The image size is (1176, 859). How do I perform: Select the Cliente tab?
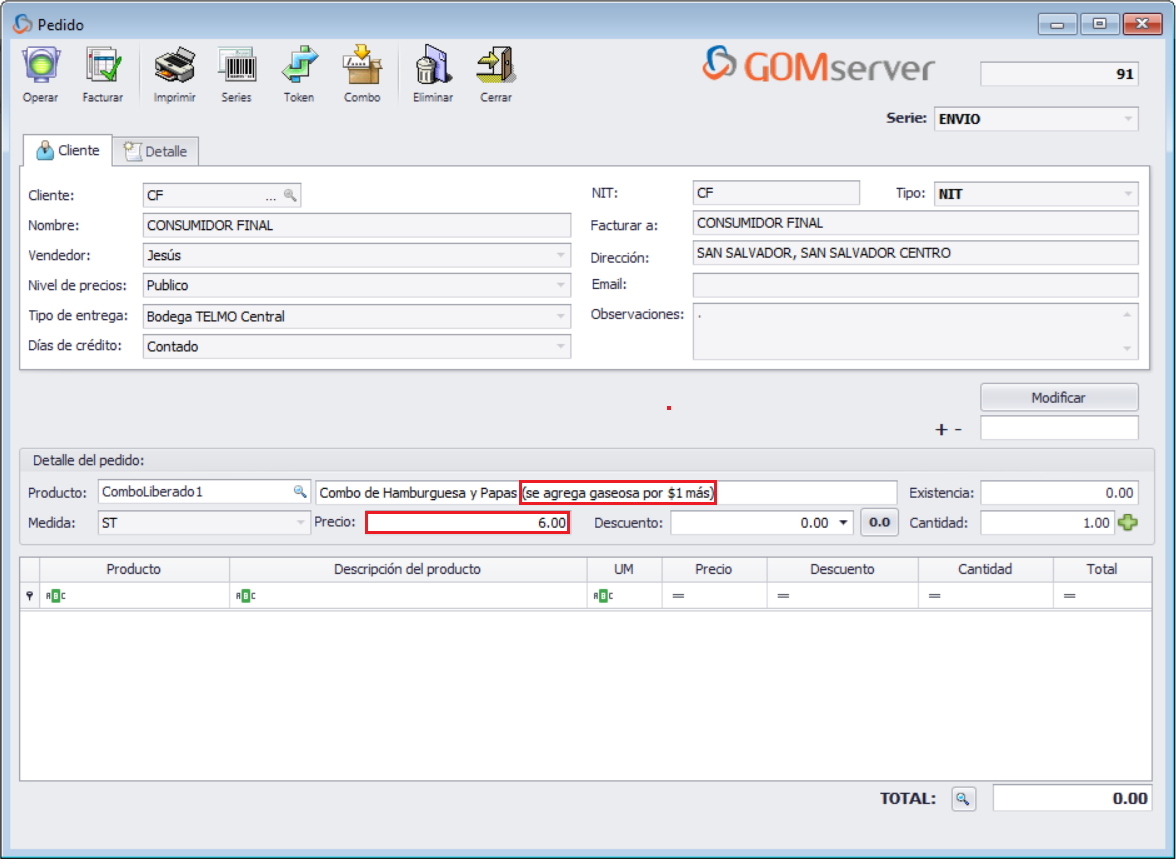click(x=67, y=150)
